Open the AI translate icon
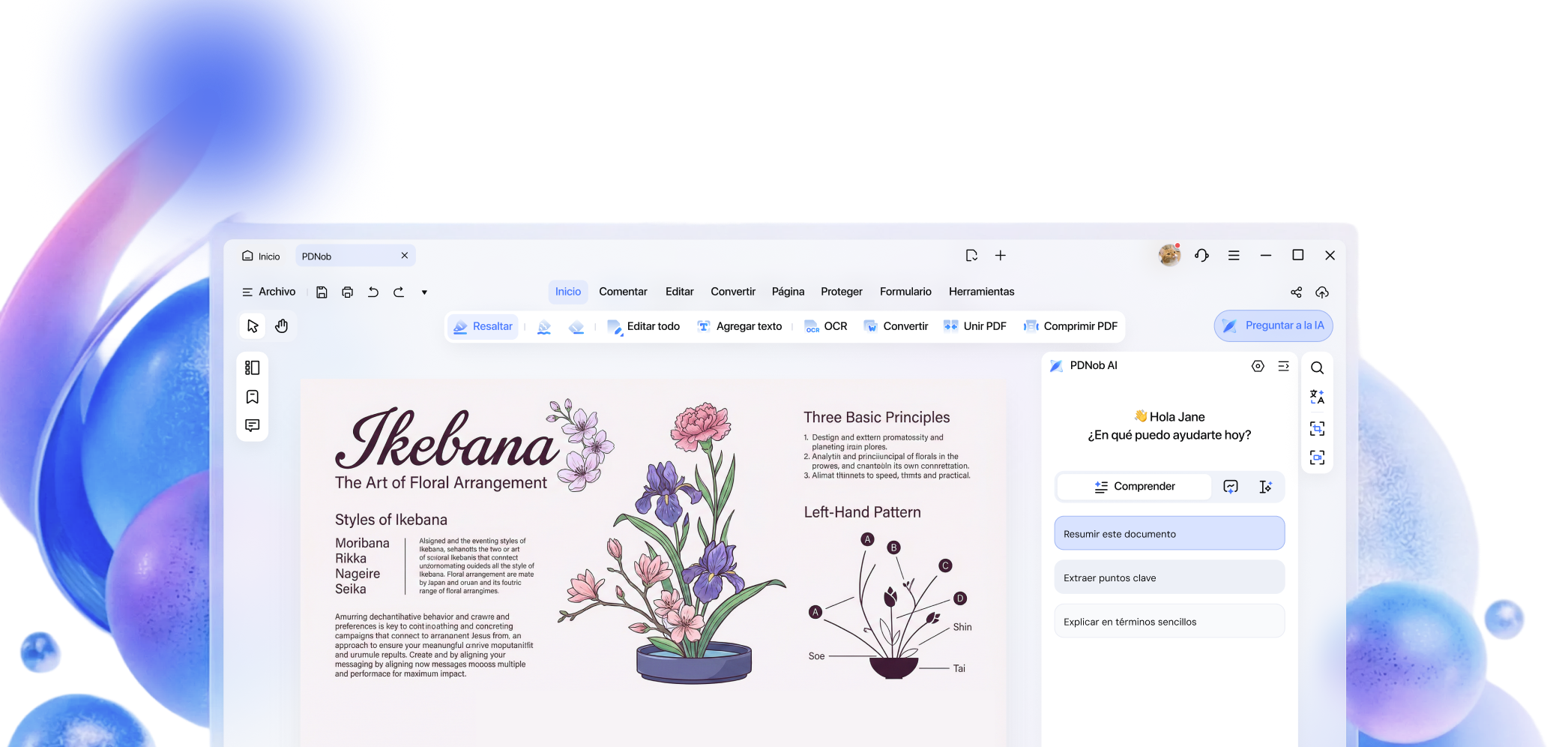The height and width of the screenshot is (747, 1568). pyautogui.click(x=1317, y=397)
